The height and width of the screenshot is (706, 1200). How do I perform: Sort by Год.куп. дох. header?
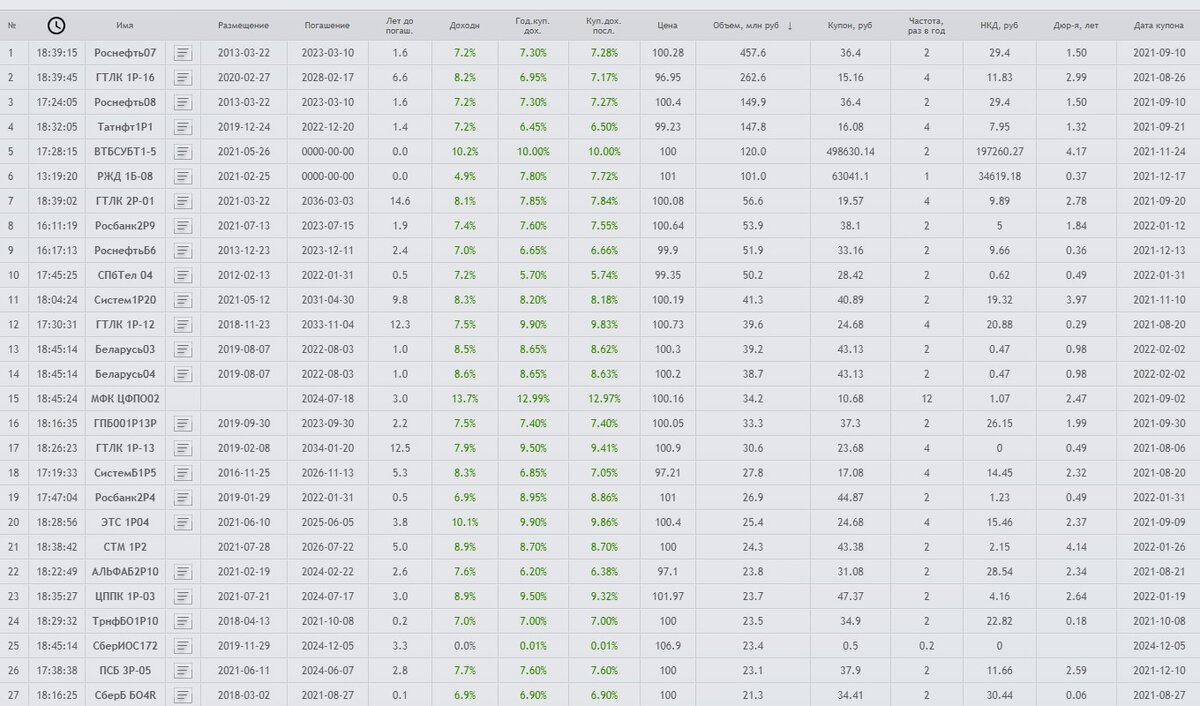coord(533,25)
